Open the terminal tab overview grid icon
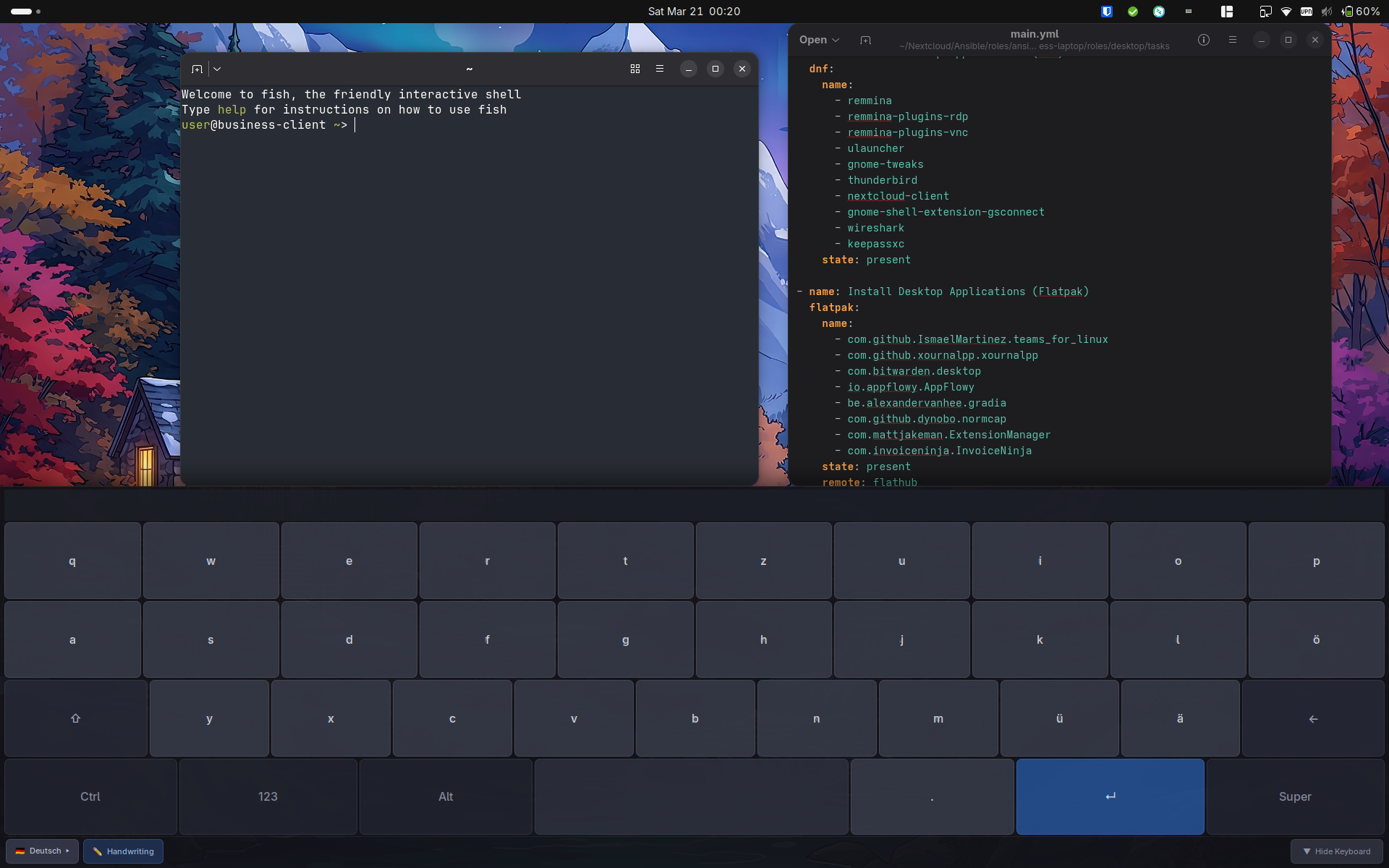Image resolution: width=1389 pixels, height=868 pixels. point(634,69)
